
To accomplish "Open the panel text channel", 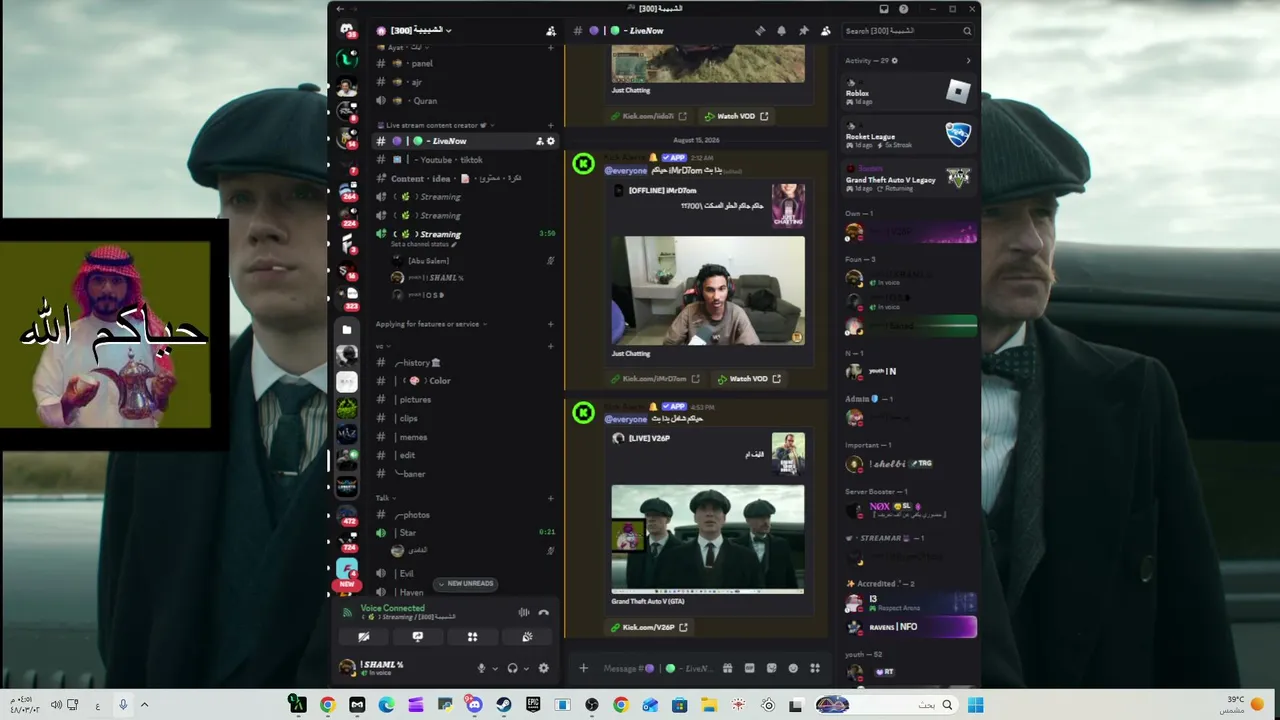I will point(464,63).
